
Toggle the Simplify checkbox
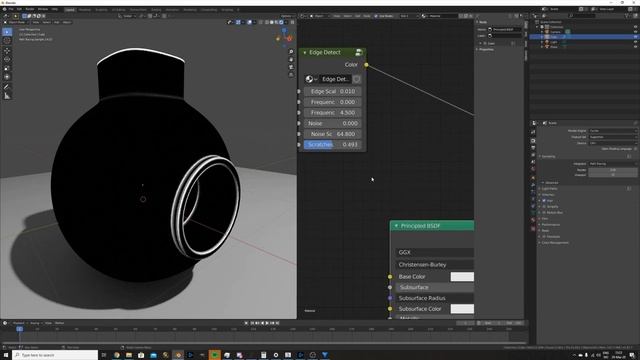pyautogui.click(x=544, y=207)
